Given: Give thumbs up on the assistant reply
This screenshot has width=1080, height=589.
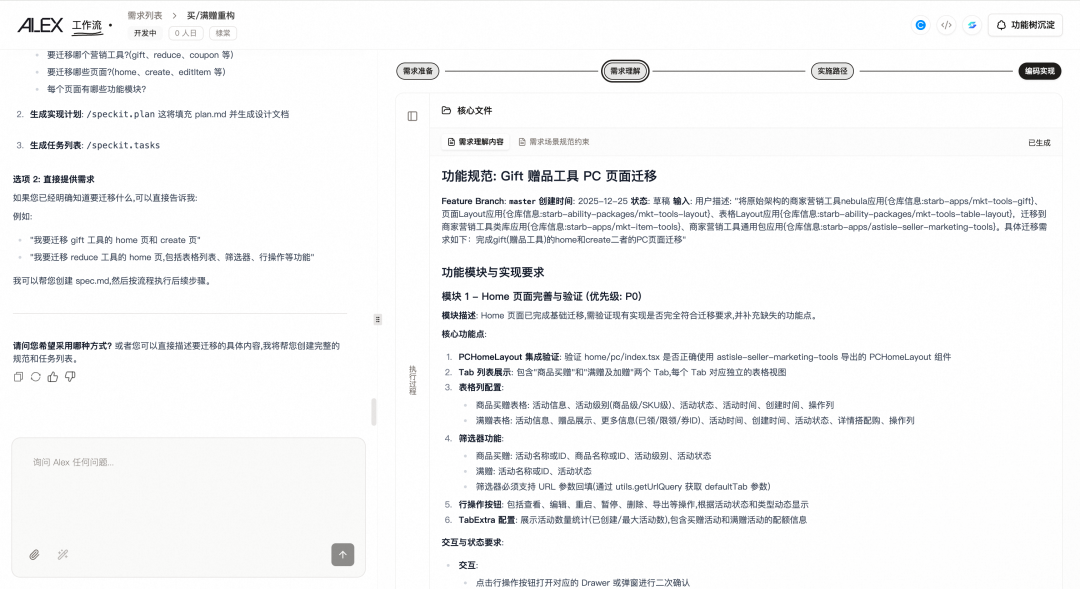Looking at the screenshot, I should [x=52, y=377].
